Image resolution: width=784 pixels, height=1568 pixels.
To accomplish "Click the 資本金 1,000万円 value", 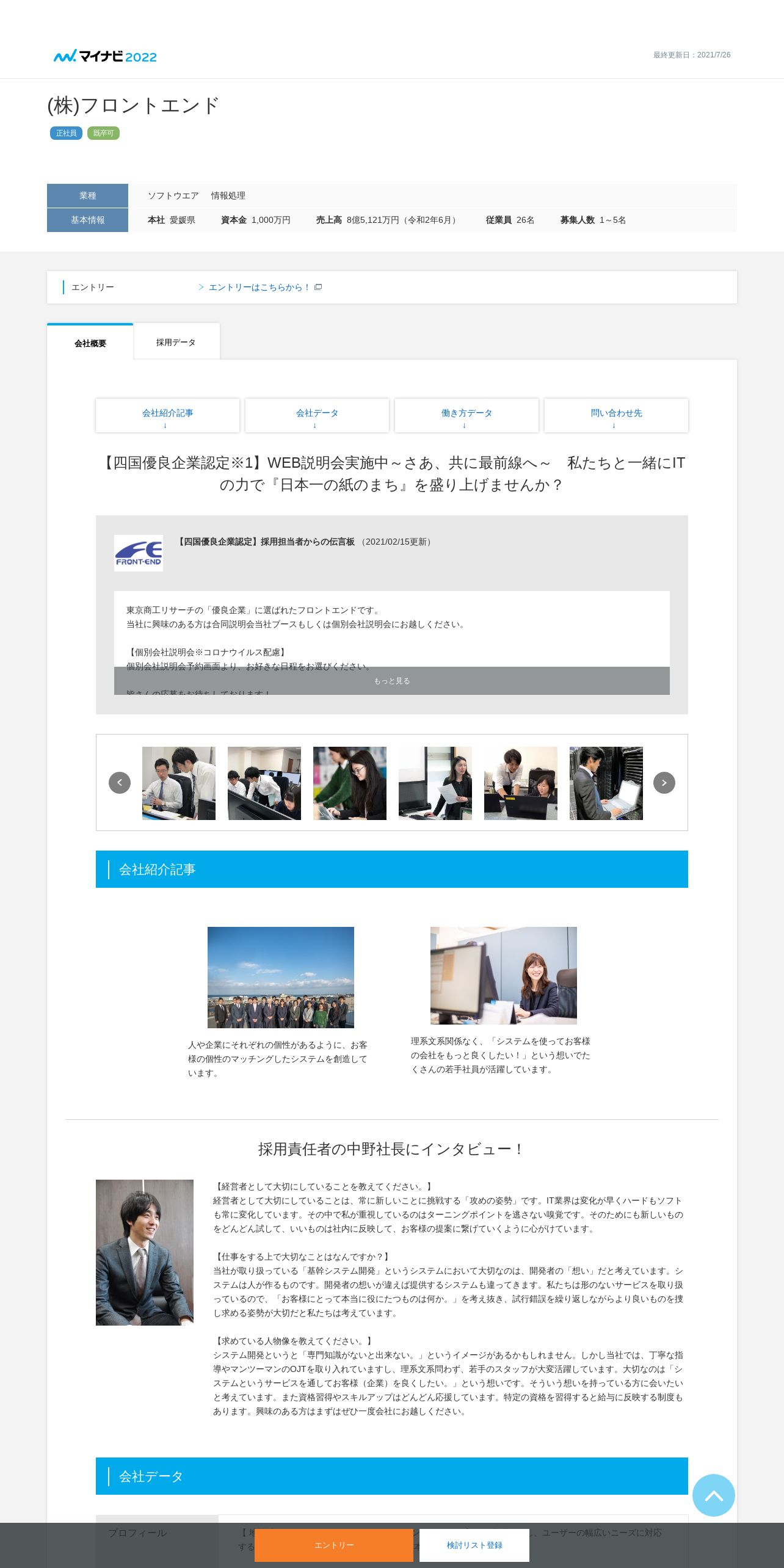I will (x=256, y=220).
